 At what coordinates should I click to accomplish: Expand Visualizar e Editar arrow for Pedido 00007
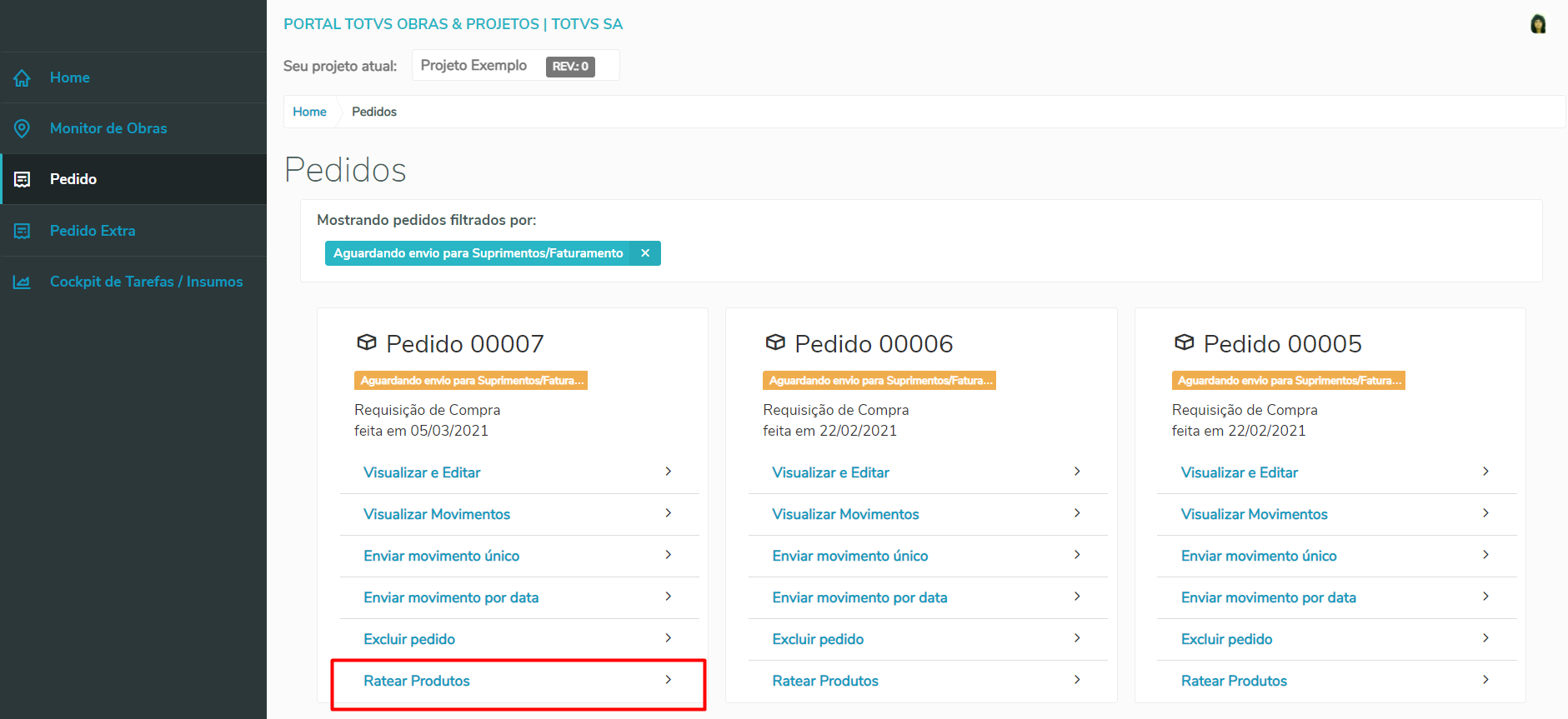(669, 472)
